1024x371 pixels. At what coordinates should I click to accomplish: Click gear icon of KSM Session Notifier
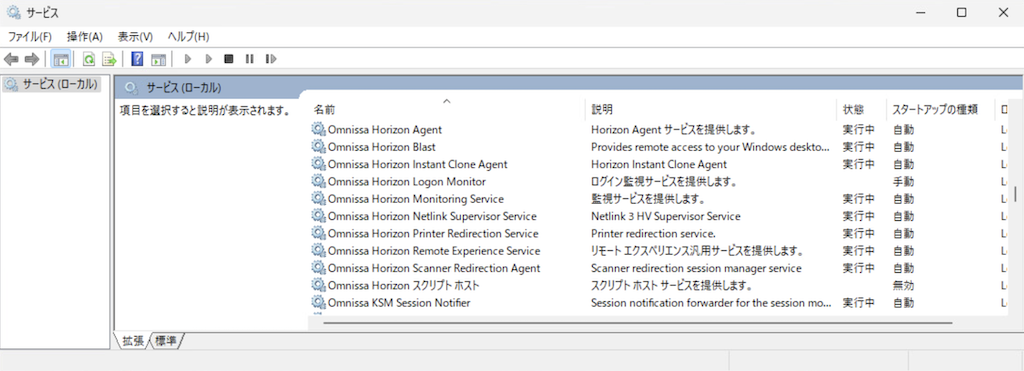pyautogui.click(x=318, y=302)
